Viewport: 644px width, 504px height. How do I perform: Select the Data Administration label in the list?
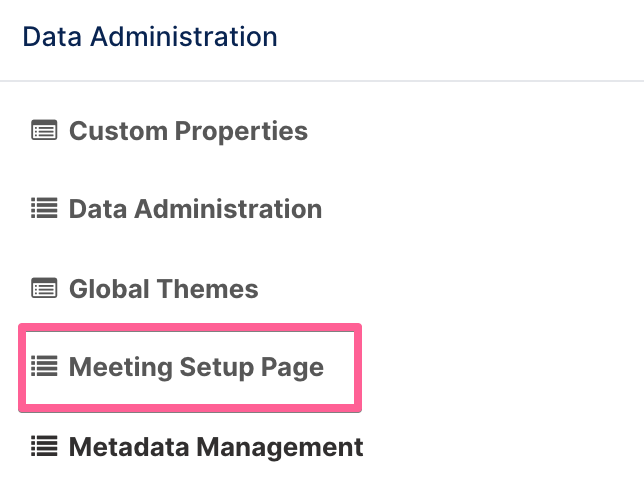click(x=196, y=209)
